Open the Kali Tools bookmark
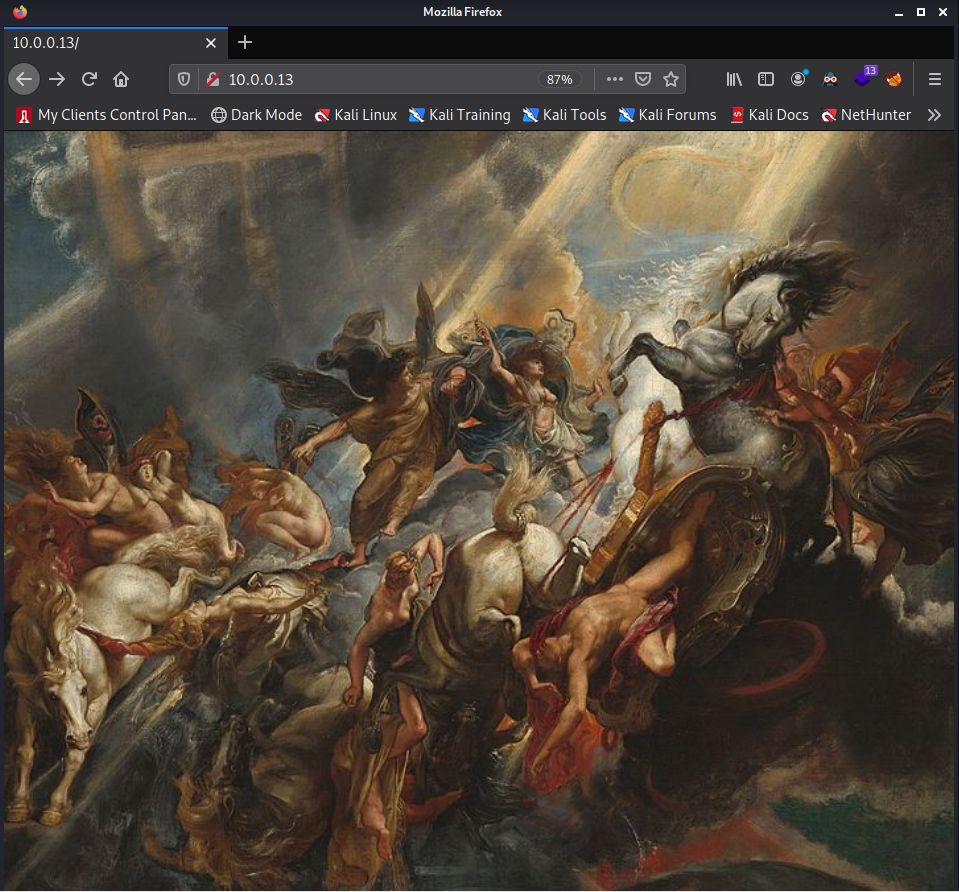Viewport: 959px width, 892px height. pos(565,115)
